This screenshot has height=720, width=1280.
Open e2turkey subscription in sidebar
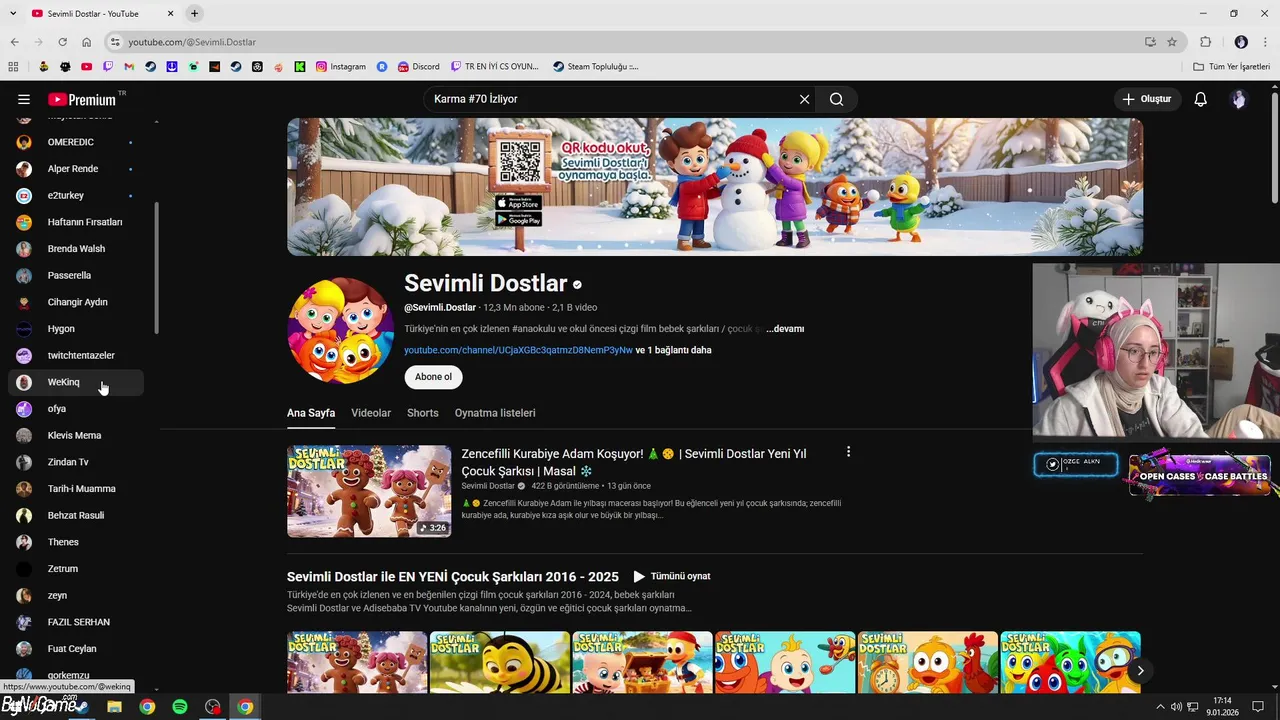click(x=76, y=195)
